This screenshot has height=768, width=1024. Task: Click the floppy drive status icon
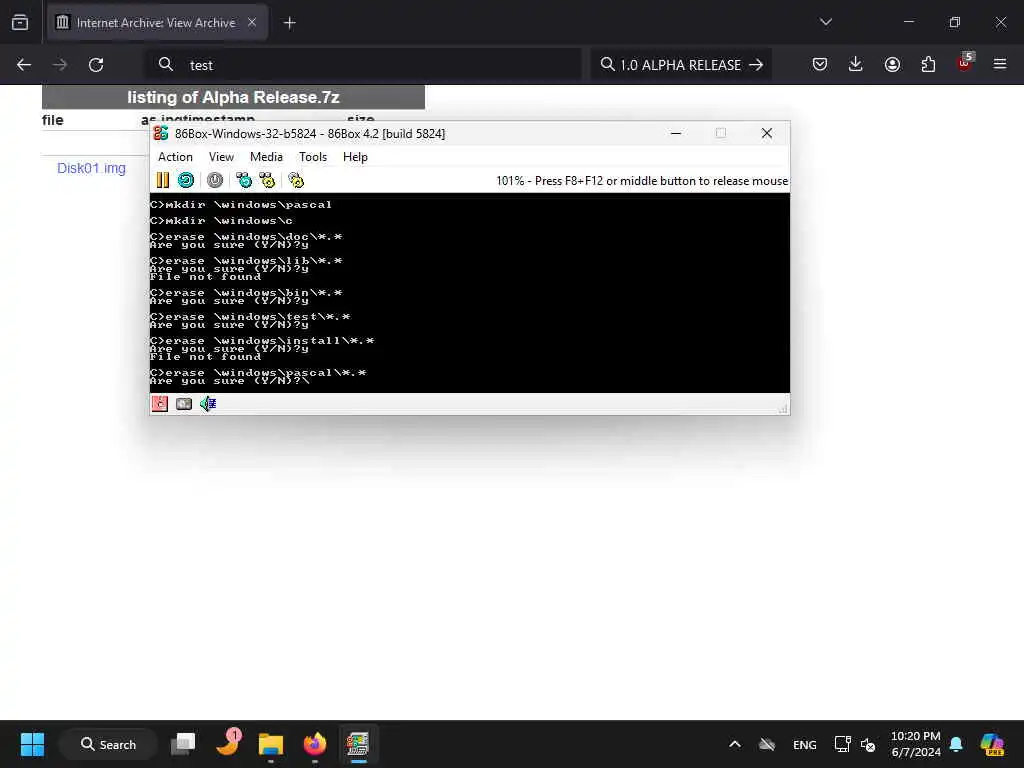[x=160, y=404]
